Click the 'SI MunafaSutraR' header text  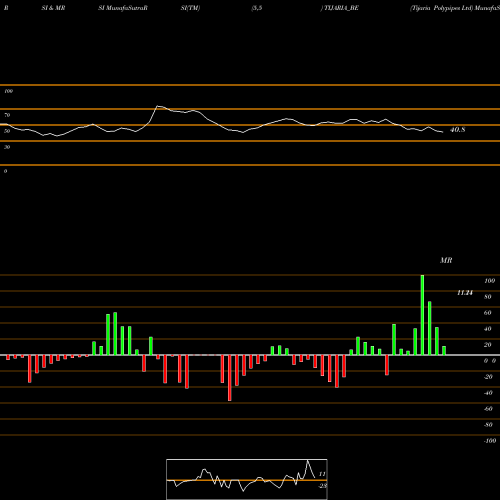pos(123,8)
